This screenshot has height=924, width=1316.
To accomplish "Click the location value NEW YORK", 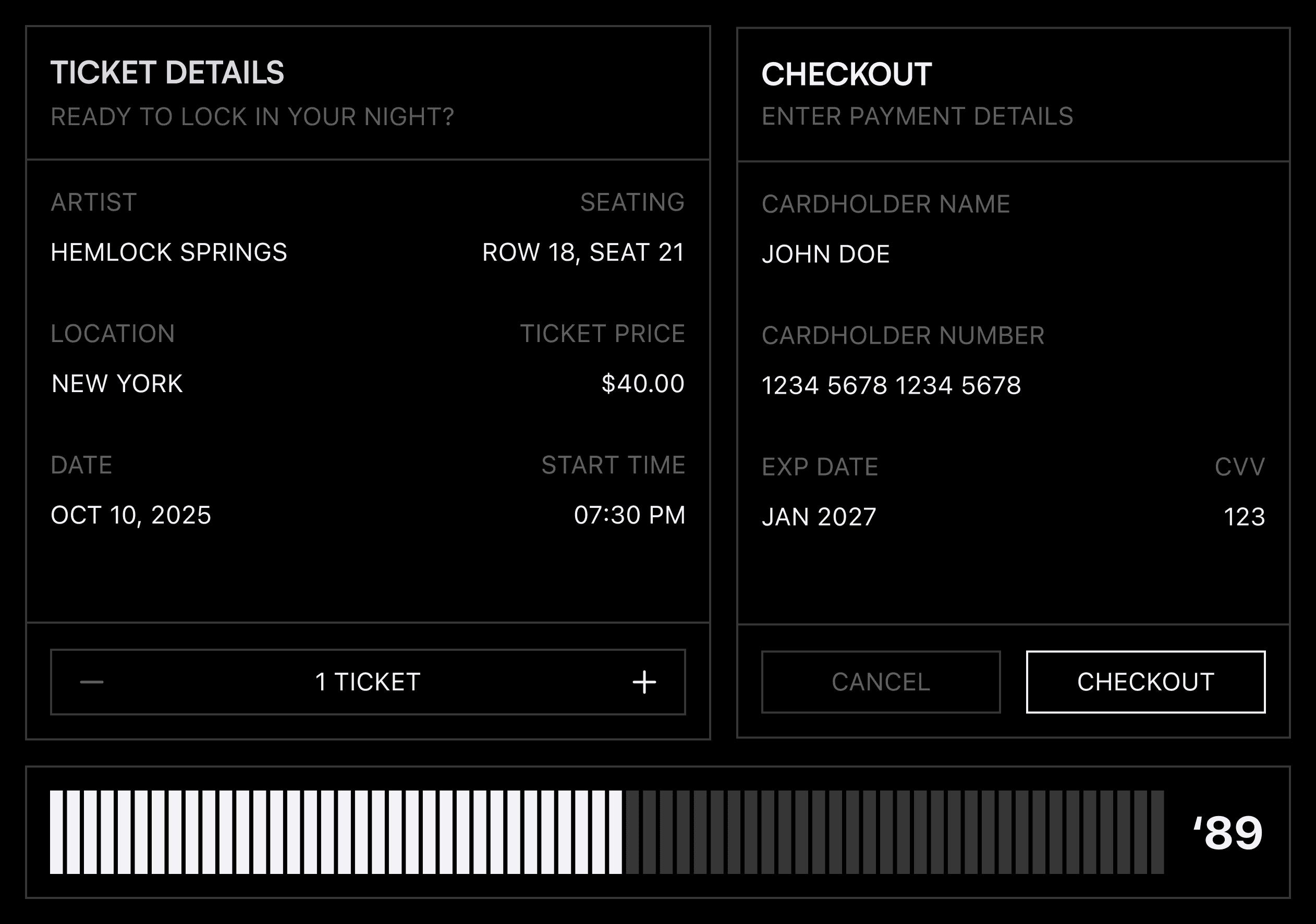I will (x=117, y=383).
